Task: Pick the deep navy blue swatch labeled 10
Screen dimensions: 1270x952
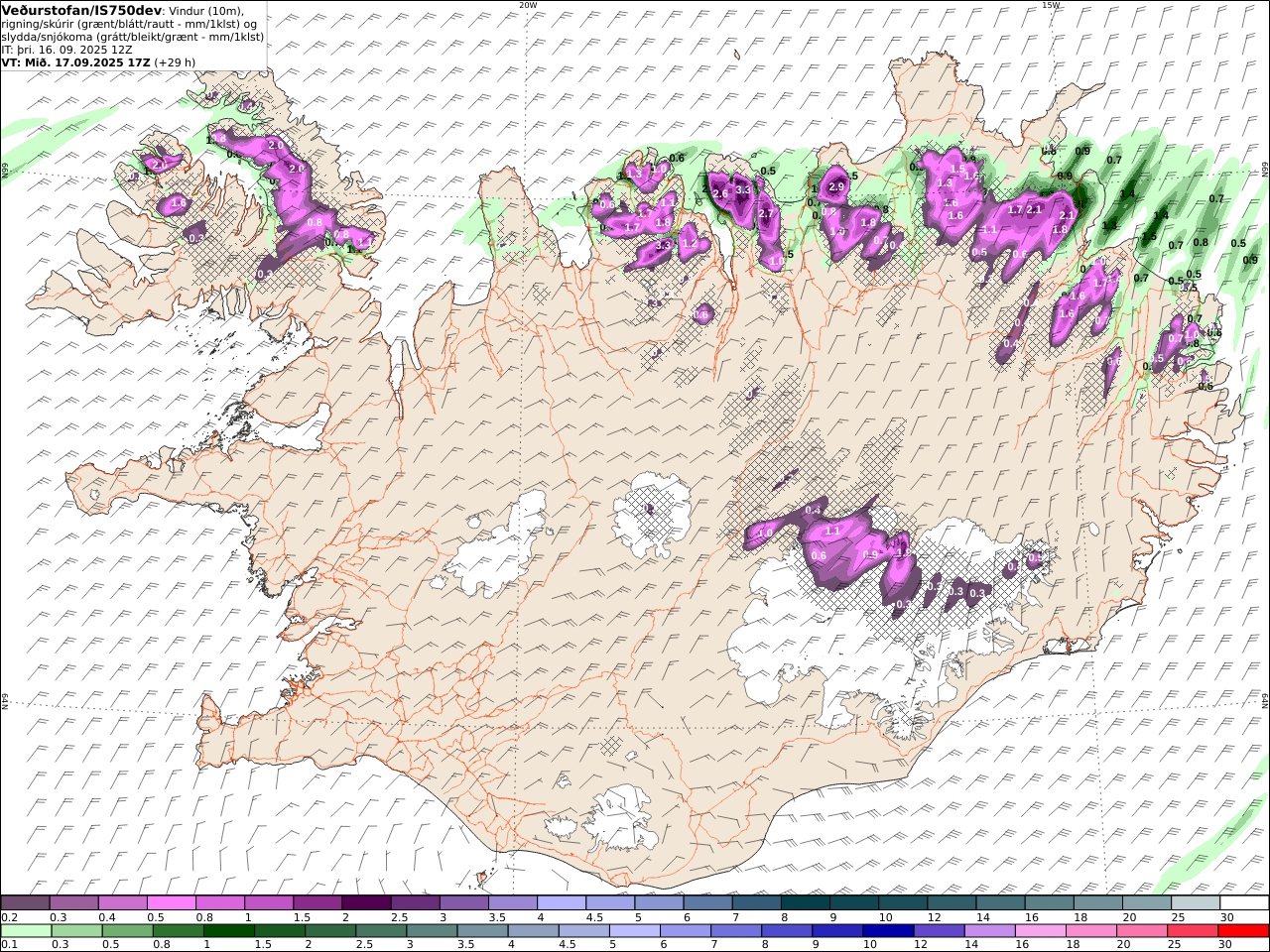Action: [x=888, y=932]
